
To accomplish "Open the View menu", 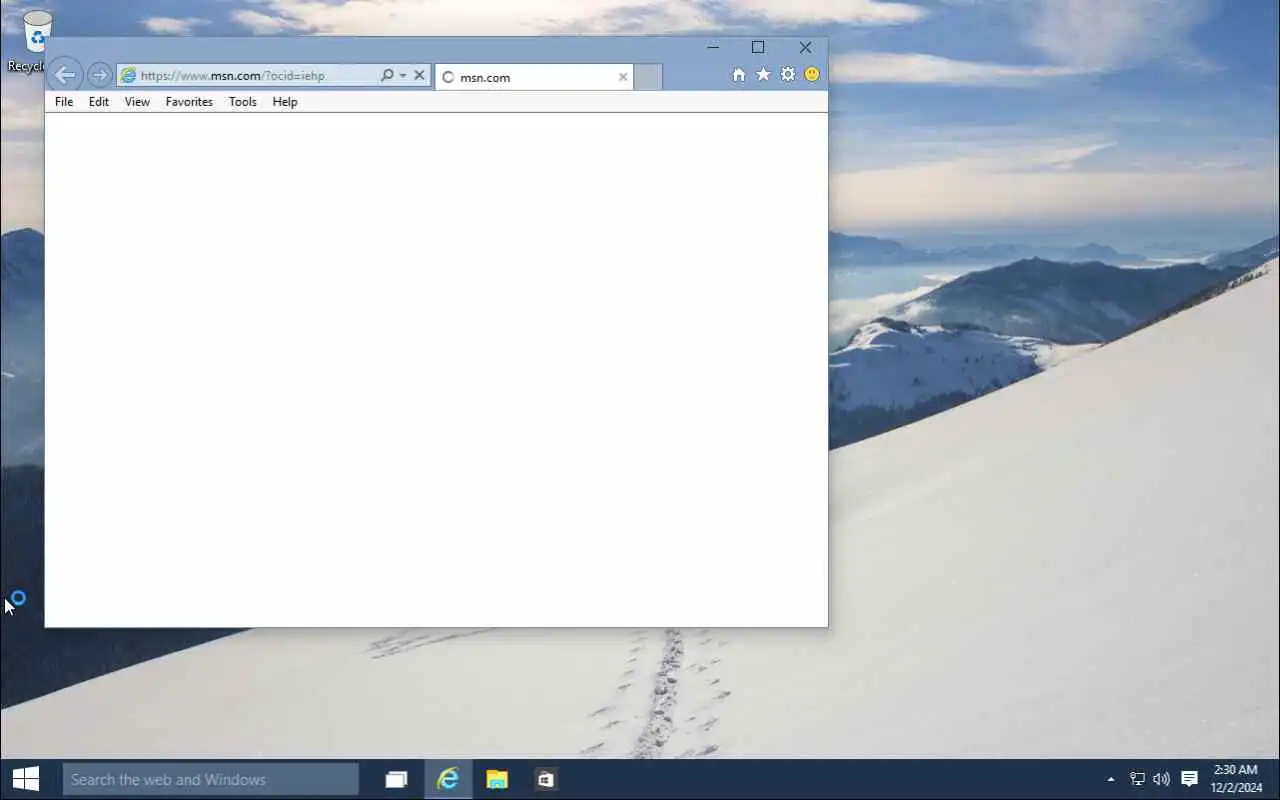I will (137, 102).
